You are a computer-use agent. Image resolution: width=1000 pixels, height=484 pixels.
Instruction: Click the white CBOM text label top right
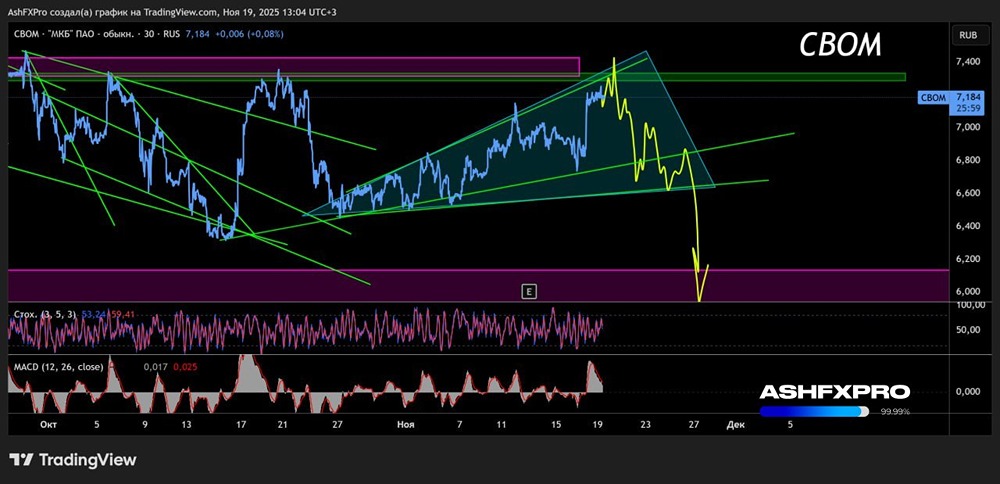pyautogui.click(x=841, y=45)
